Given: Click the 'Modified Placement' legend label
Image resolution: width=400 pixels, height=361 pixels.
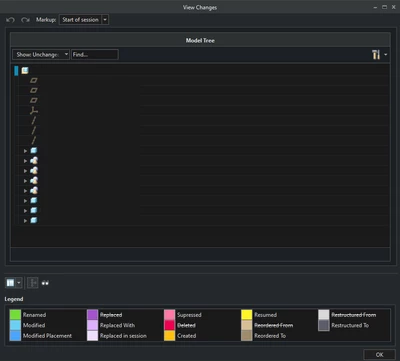Looking at the screenshot, I should [47, 336].
